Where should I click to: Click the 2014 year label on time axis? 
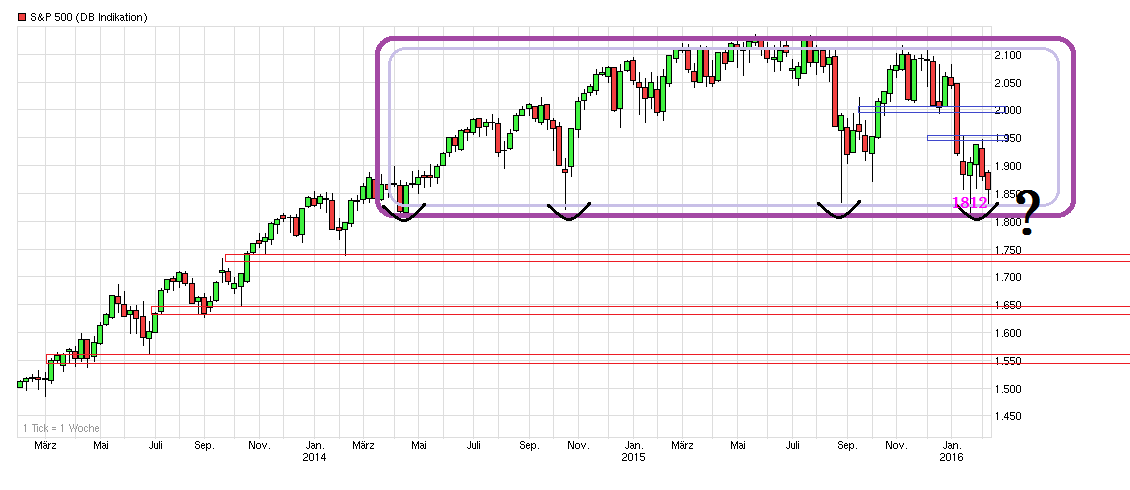coord(314,457)
